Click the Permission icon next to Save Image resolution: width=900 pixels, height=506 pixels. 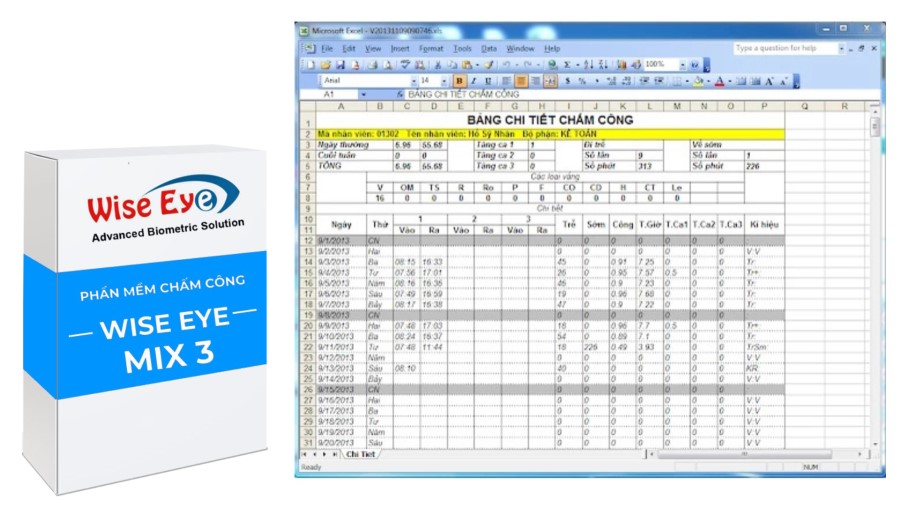(x=355, y=65)
